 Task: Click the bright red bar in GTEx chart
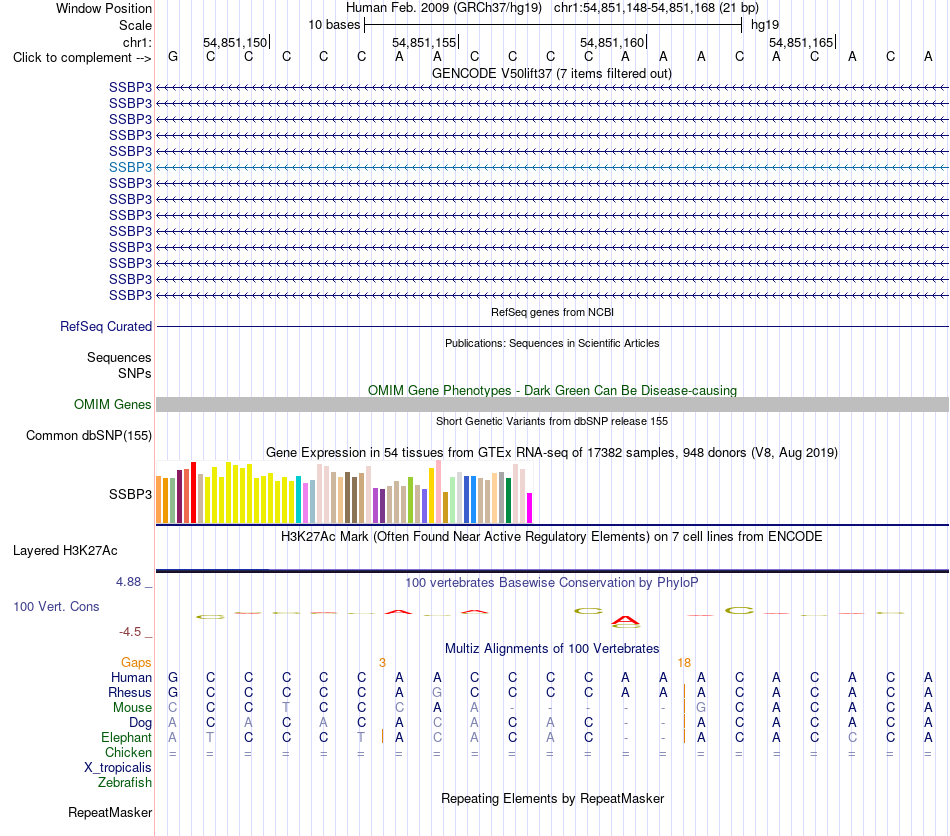pyautogui.click(x=193, y=493)
